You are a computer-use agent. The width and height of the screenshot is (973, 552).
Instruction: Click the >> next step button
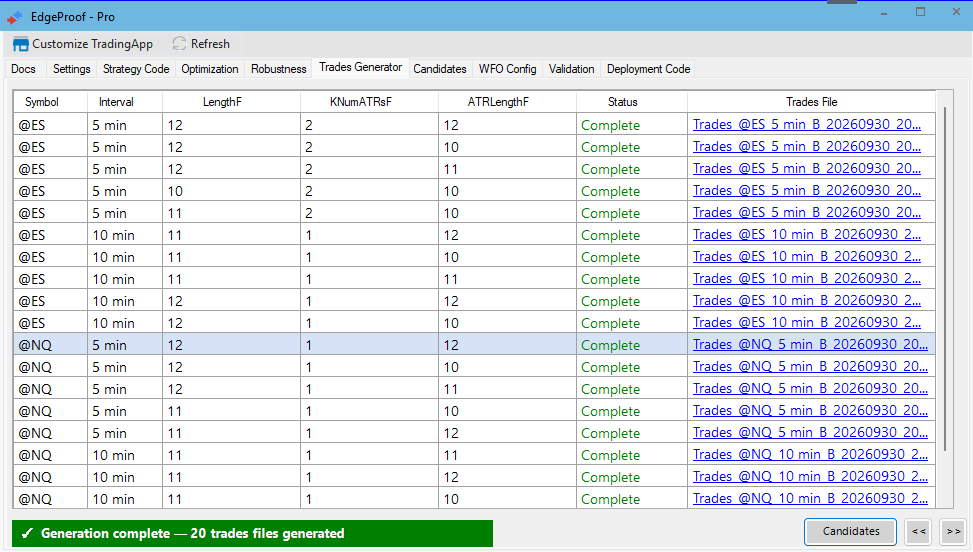pyautogui.click(x=953, y=532)
